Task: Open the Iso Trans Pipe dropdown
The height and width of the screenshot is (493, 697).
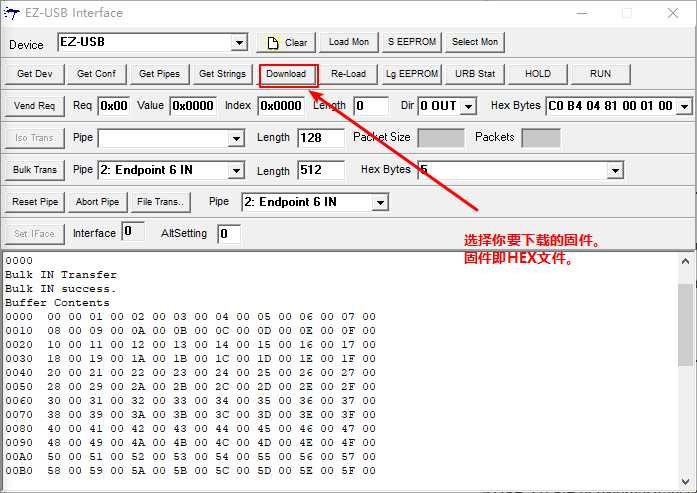Action: [236, 138]
